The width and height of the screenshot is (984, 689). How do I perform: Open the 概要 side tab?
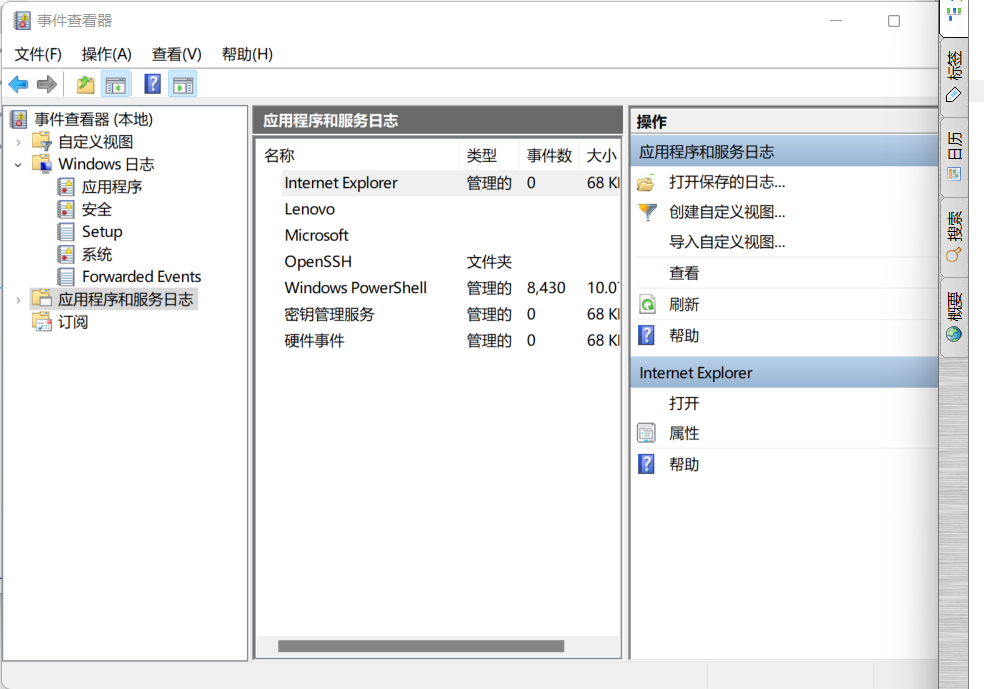pyautogui.click(x=954, y=317)
